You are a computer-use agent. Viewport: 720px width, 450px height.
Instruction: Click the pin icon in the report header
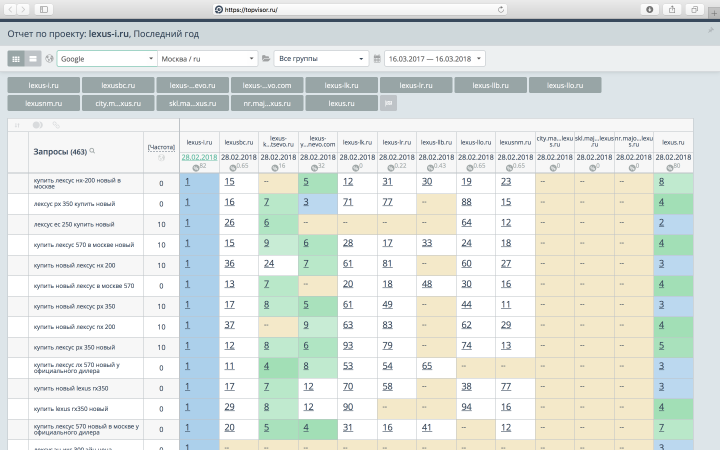click(x=710, y=31)
